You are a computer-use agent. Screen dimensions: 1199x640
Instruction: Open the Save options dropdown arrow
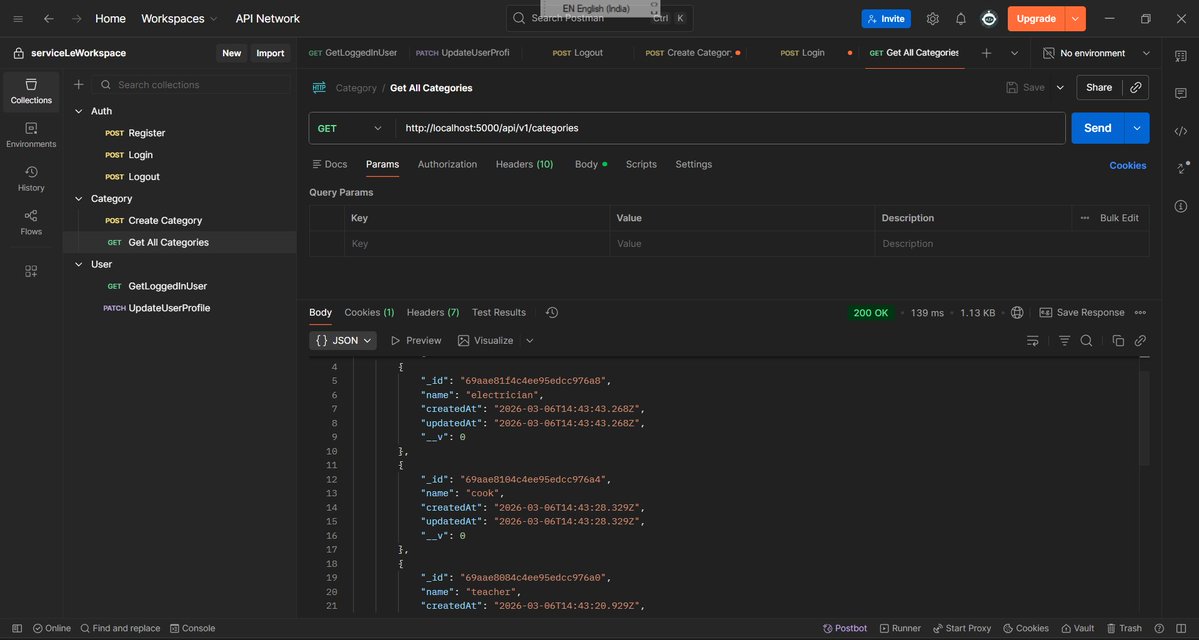1060,87
